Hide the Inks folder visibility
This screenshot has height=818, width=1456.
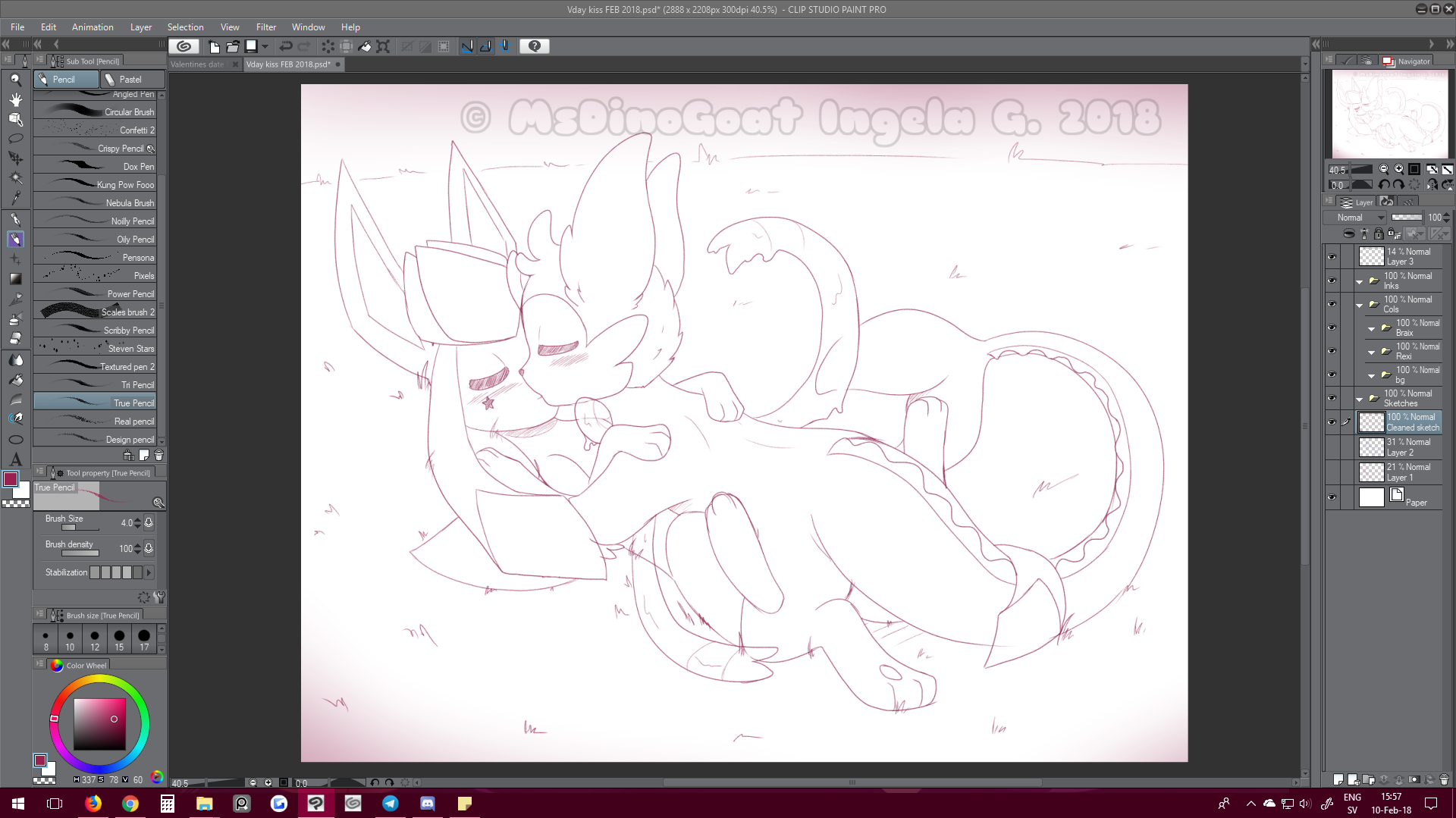(x=1332, y=281)
